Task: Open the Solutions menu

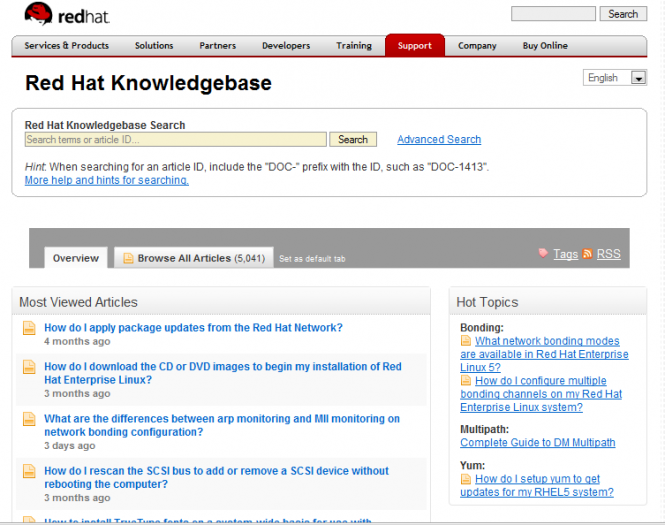Action: pos(154,45)
